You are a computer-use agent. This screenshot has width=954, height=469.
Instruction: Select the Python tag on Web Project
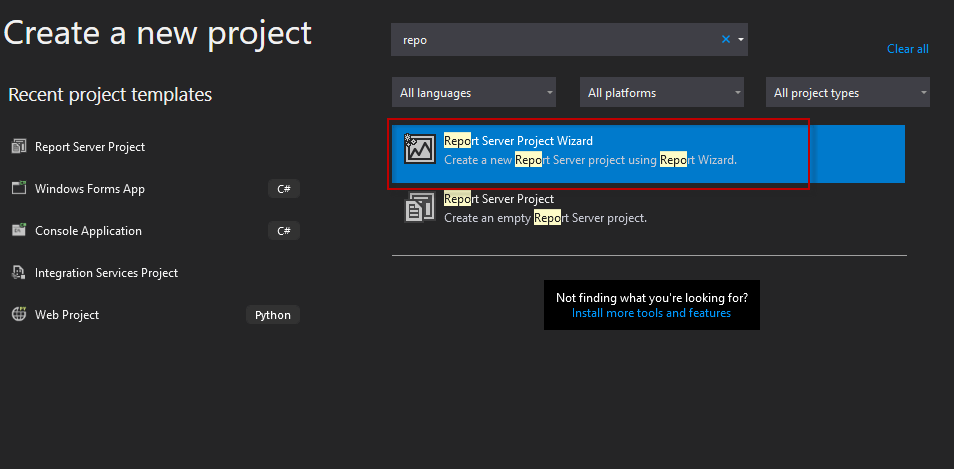pyautogui.click(x=272, y=315)
